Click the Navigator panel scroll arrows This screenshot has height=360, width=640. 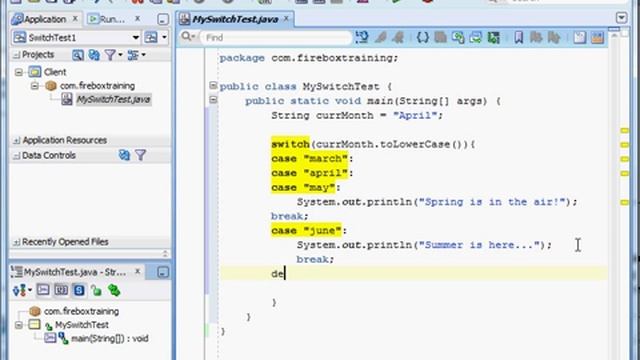(x=165, y=253)
